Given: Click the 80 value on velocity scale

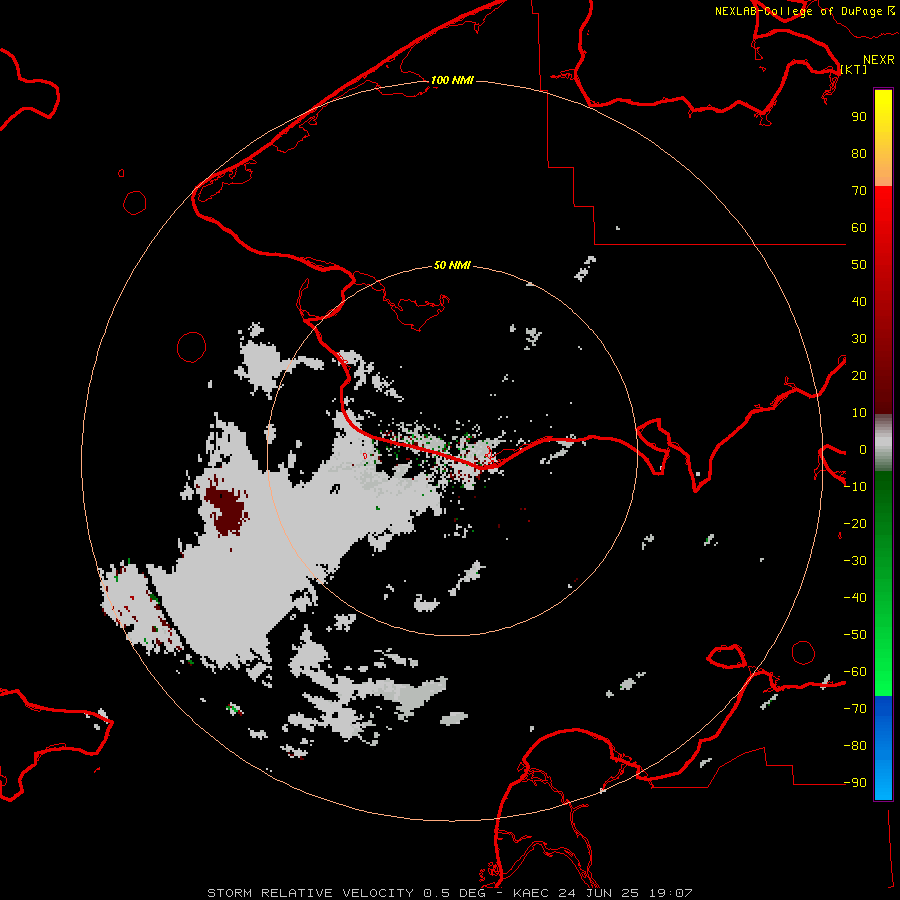Looking at the screenshot, I should pos(859,154).
